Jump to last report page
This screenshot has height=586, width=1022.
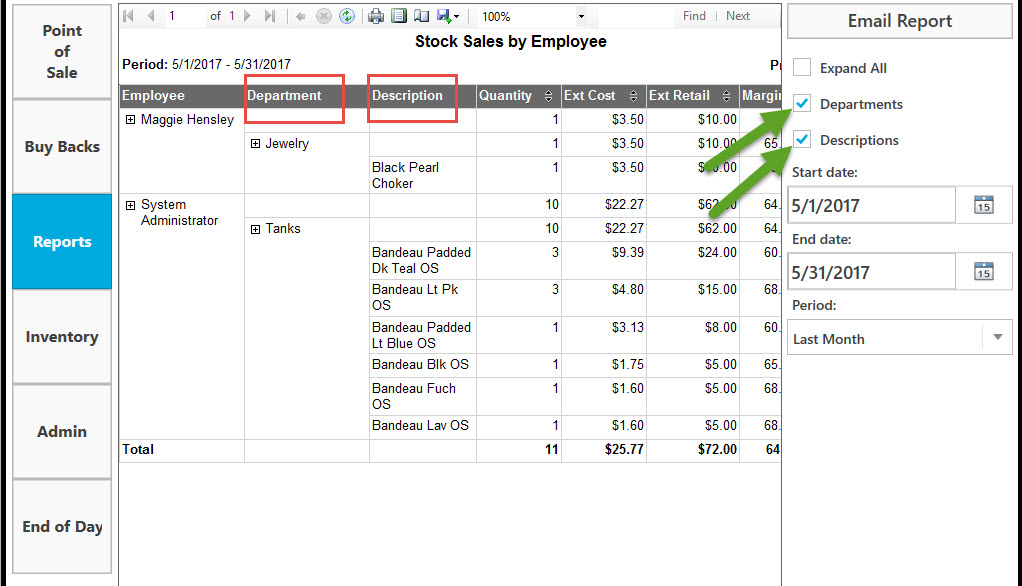270,16
